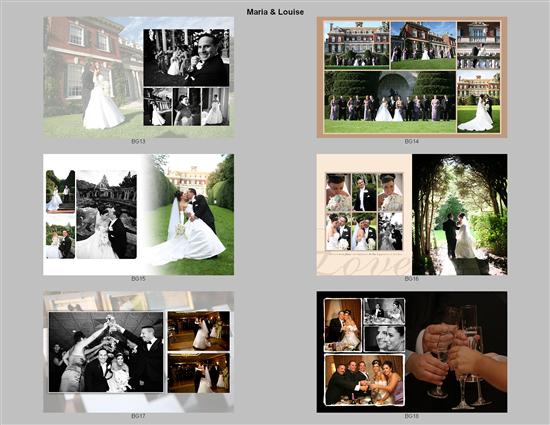This screenshot has height=425, width=550.
Task: Open the BG17 album page thumbnail
Action: [139, 352]
